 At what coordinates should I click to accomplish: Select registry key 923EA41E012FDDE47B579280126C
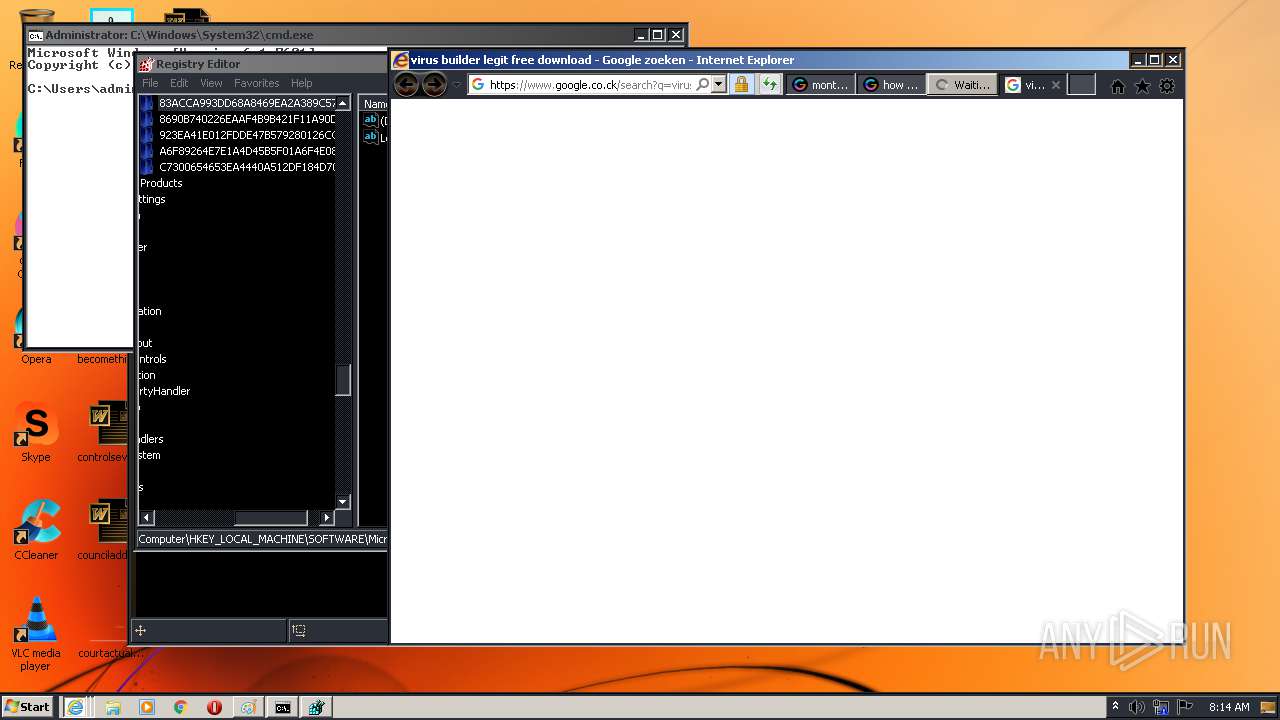[247, 135]
